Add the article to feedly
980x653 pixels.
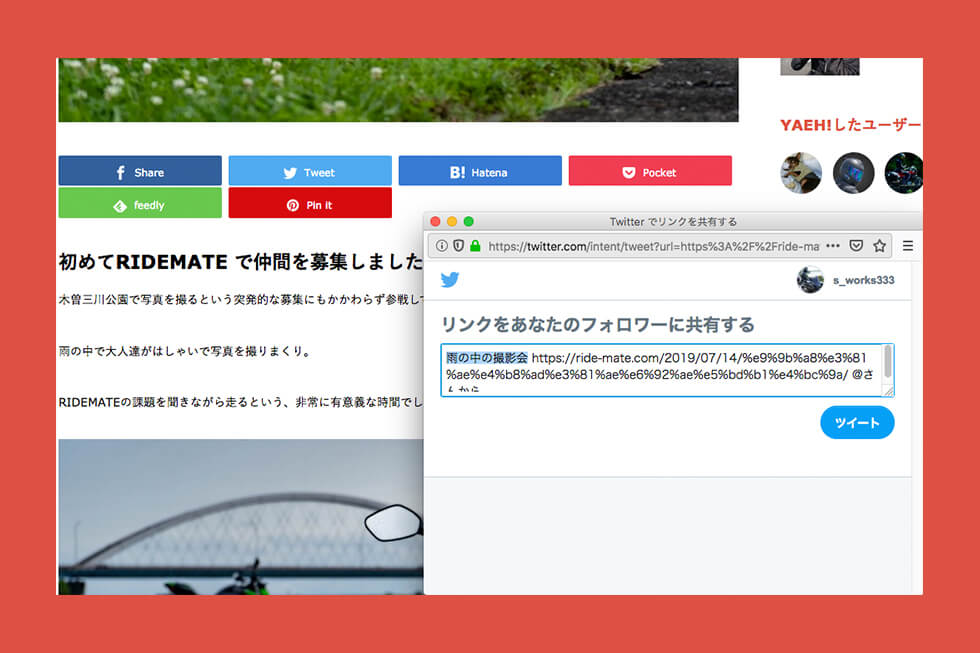point(140,203)
